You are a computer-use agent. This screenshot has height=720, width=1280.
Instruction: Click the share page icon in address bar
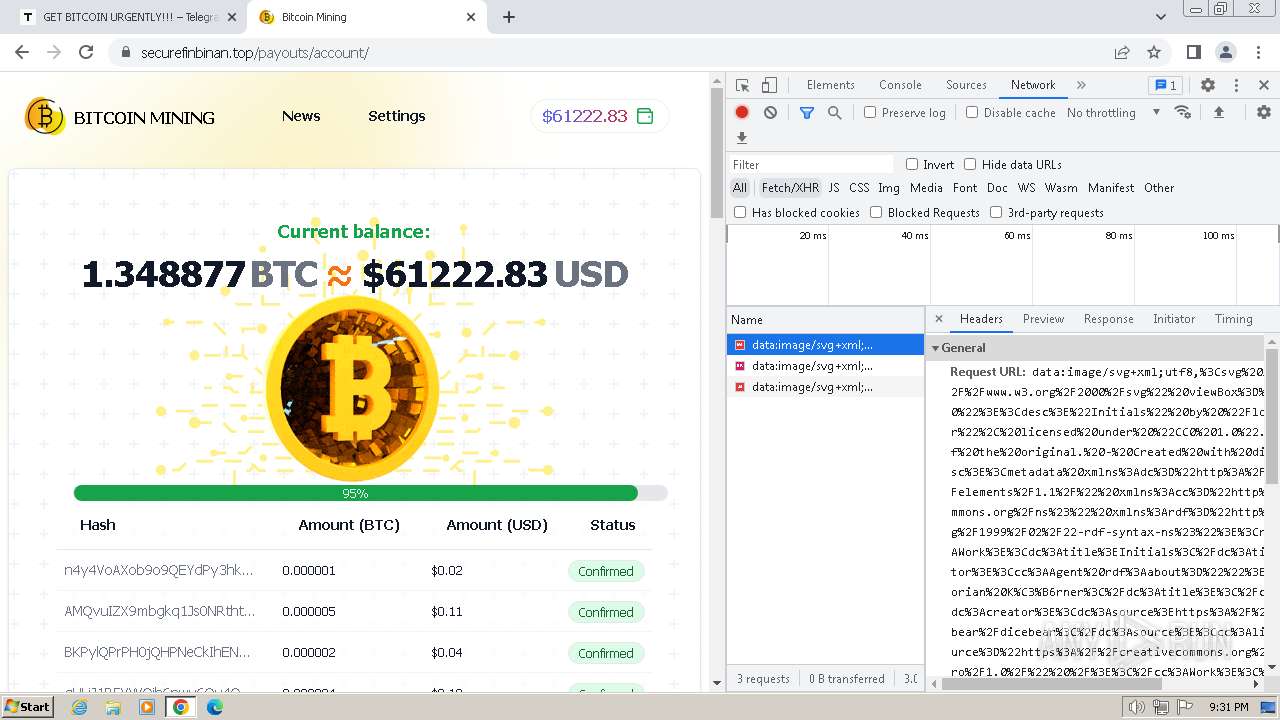pos(1122,52)
